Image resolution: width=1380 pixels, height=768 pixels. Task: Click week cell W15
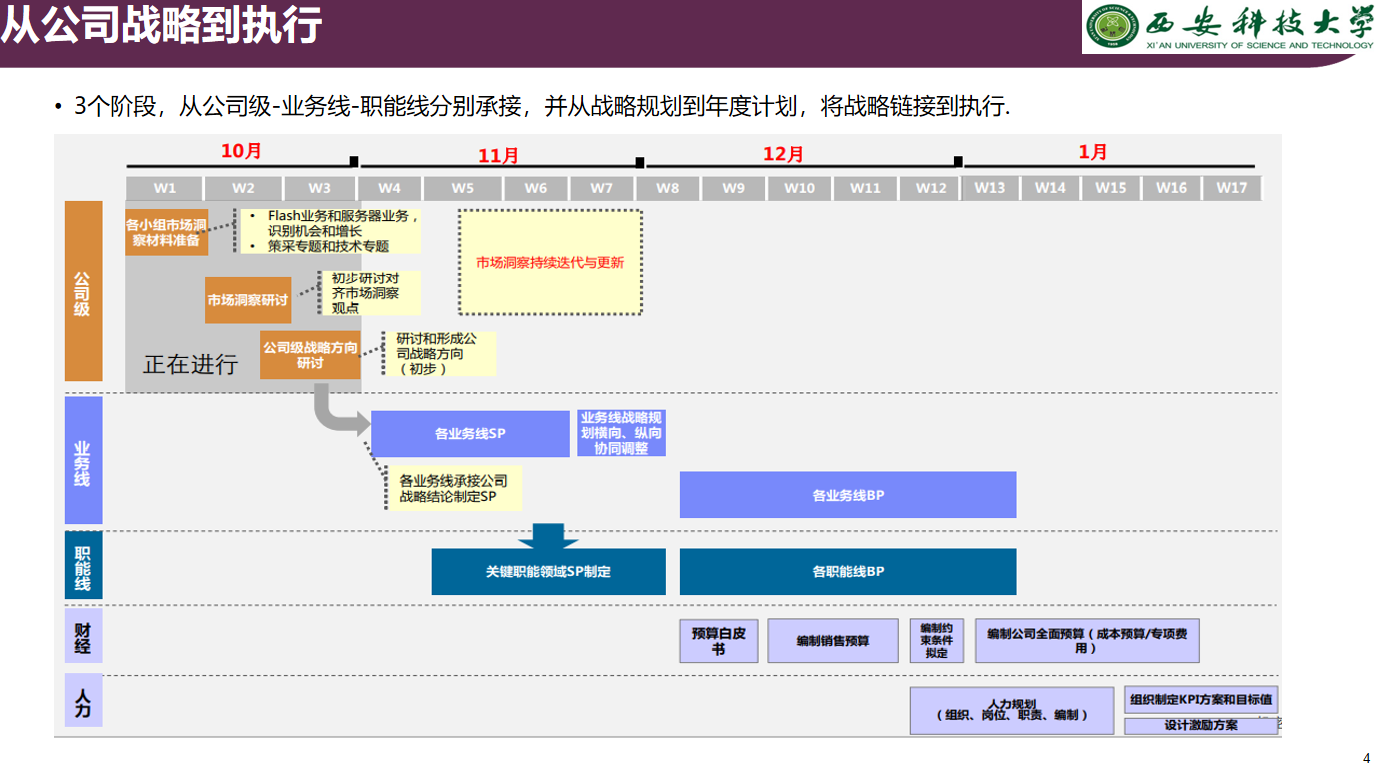pyautogui.click(x=1110, y=188)
